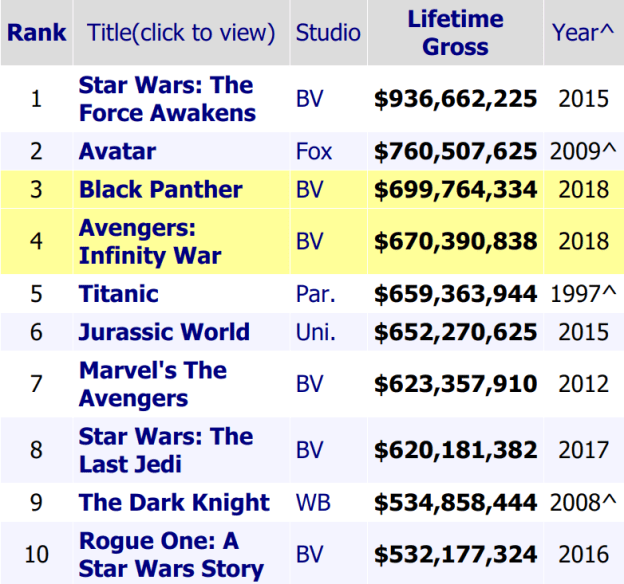Click the BV studio link for Black Panther
Viewport: 624px width, 584px height.
(310, 190)
